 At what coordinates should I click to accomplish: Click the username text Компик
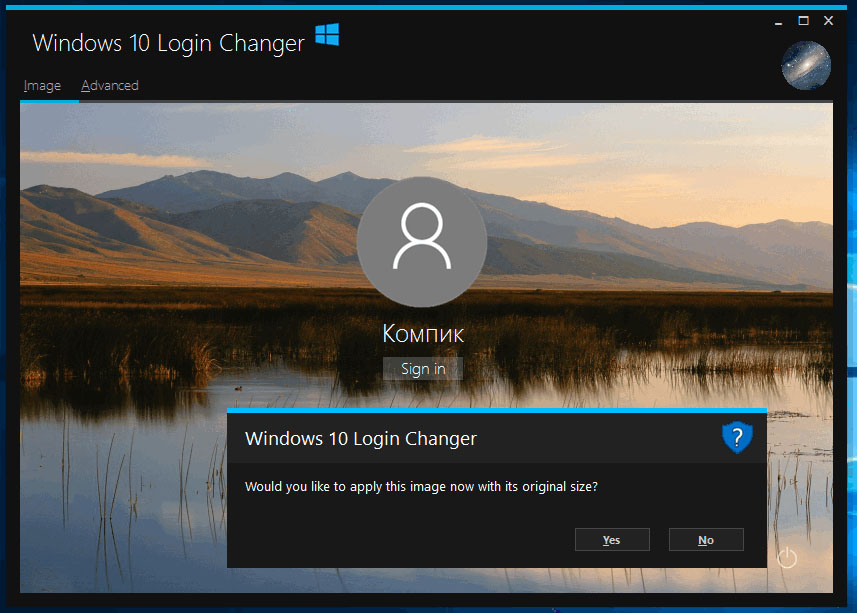423,334
